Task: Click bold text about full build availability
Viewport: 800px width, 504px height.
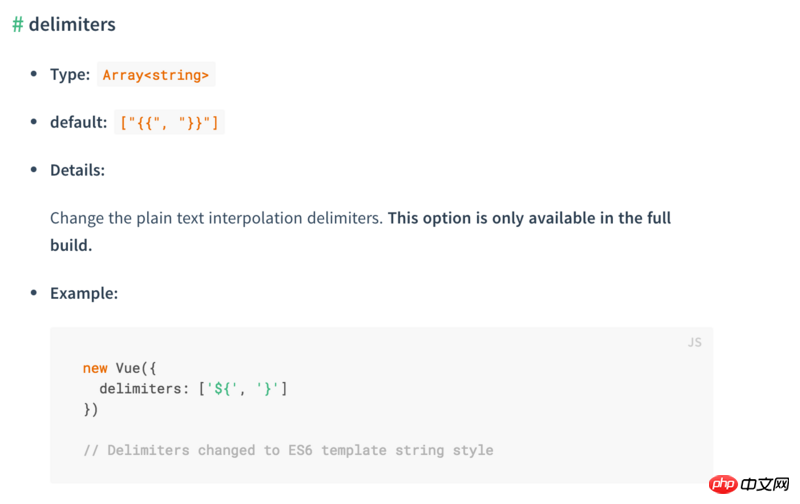Action: pyautogui.click(x=361, y=232)
